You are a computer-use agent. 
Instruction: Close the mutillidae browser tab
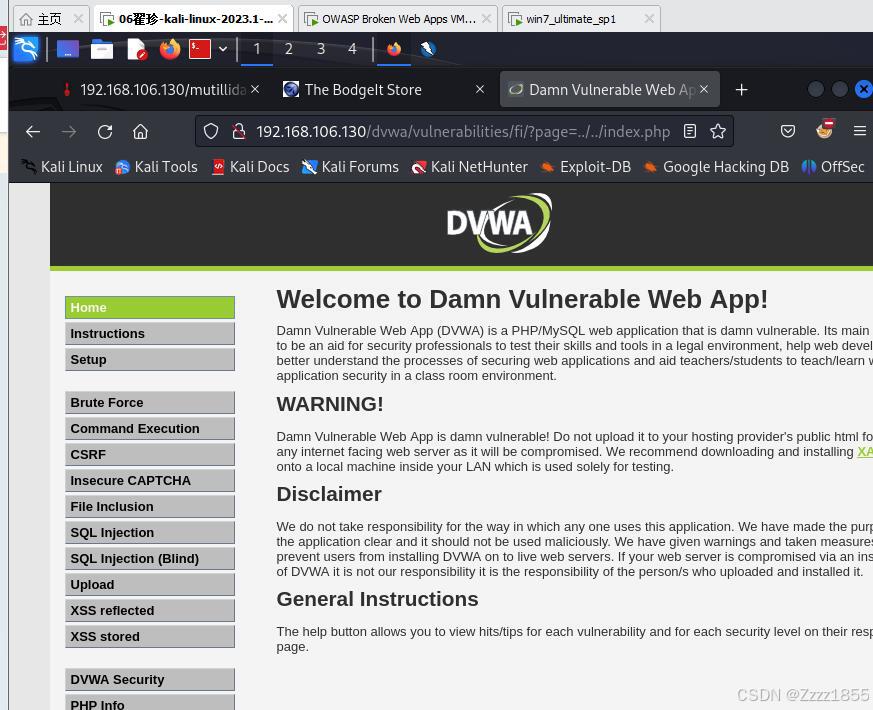click(x=254, y=89)
